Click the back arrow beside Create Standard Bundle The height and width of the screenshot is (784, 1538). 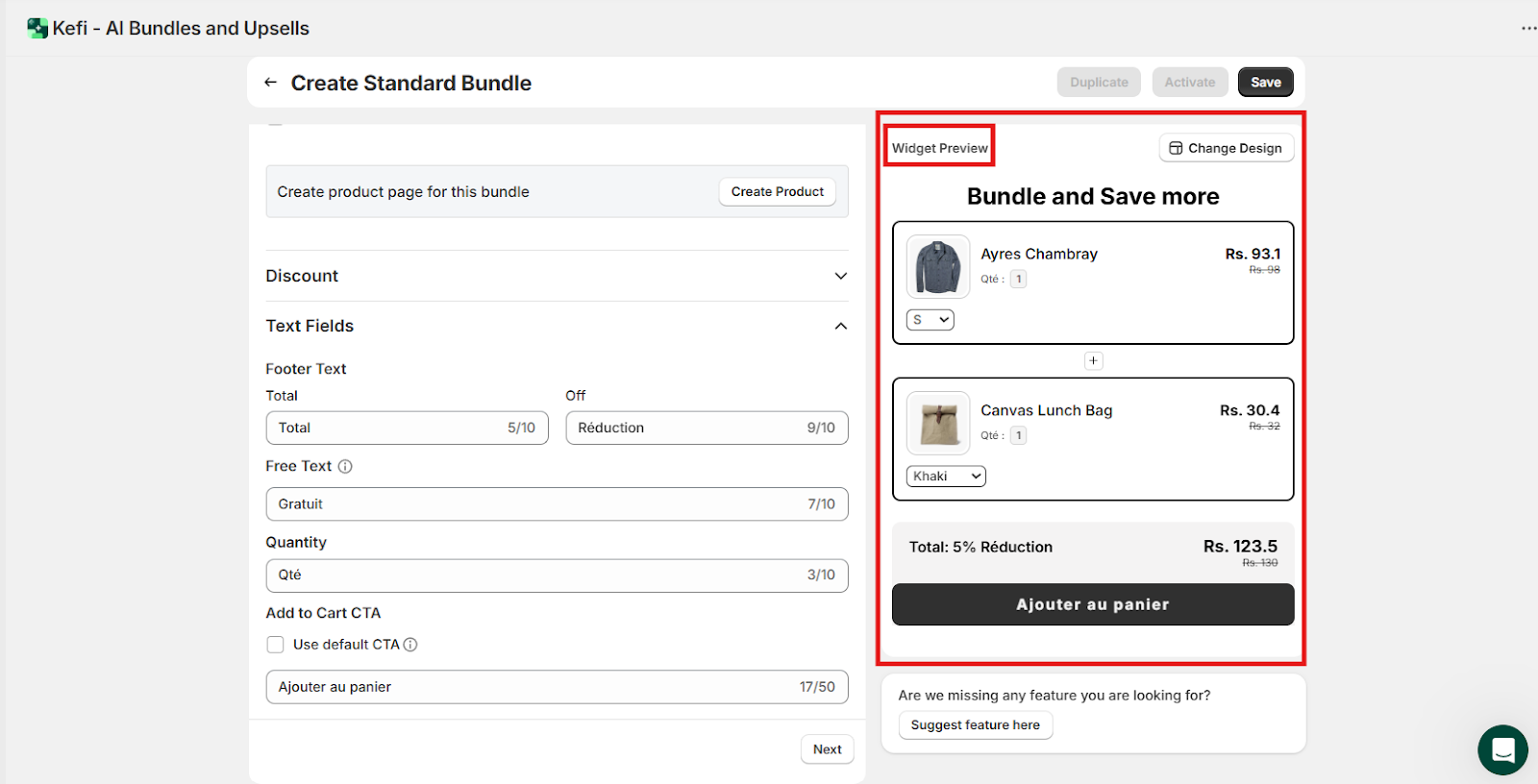[271, 83]
